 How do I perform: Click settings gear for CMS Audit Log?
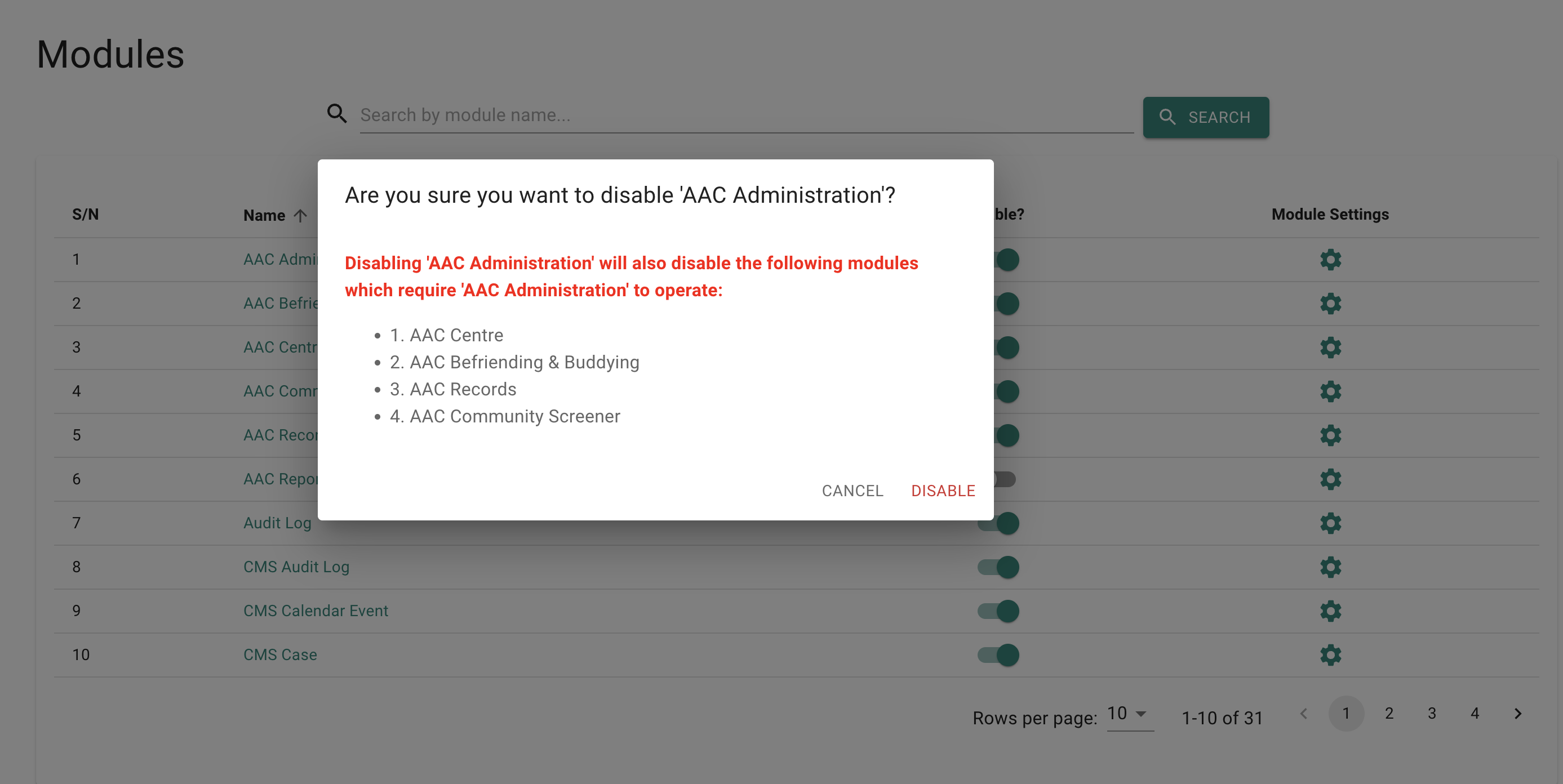point(1330,567)
